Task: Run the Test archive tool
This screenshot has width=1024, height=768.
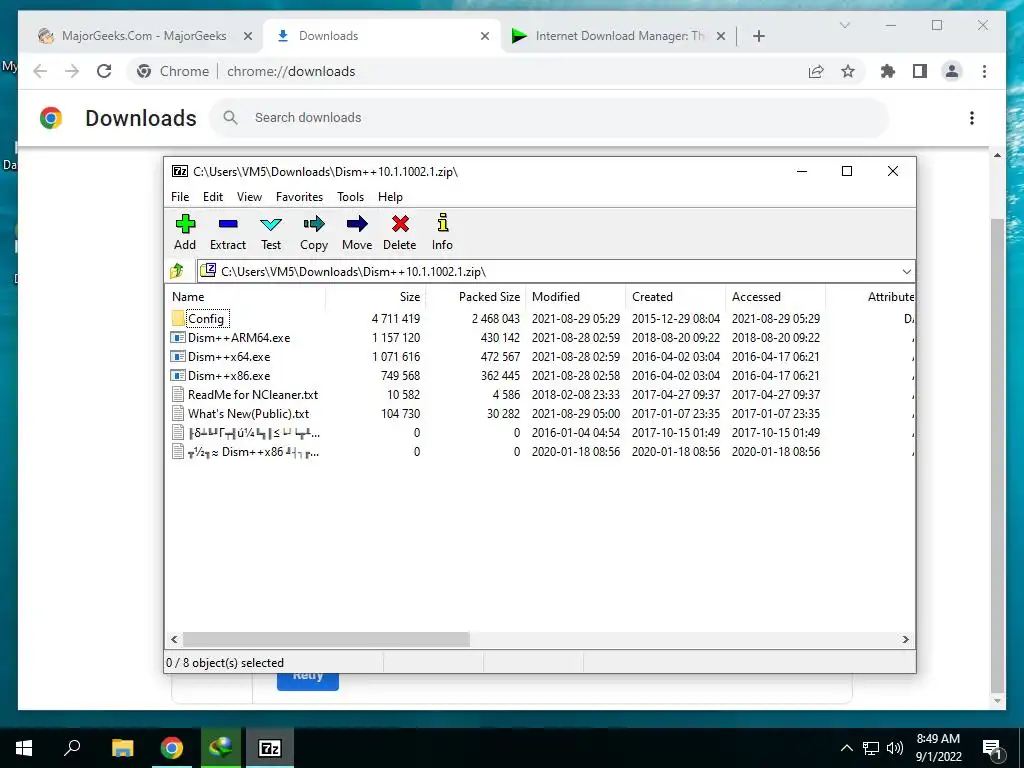Action: [271, 225]
